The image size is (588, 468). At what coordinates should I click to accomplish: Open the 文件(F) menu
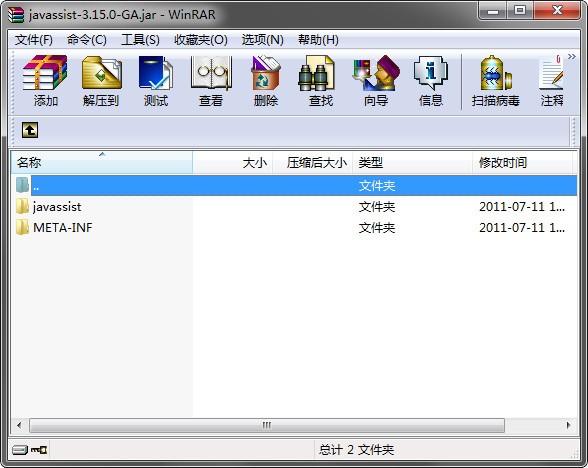click(34, 39)
